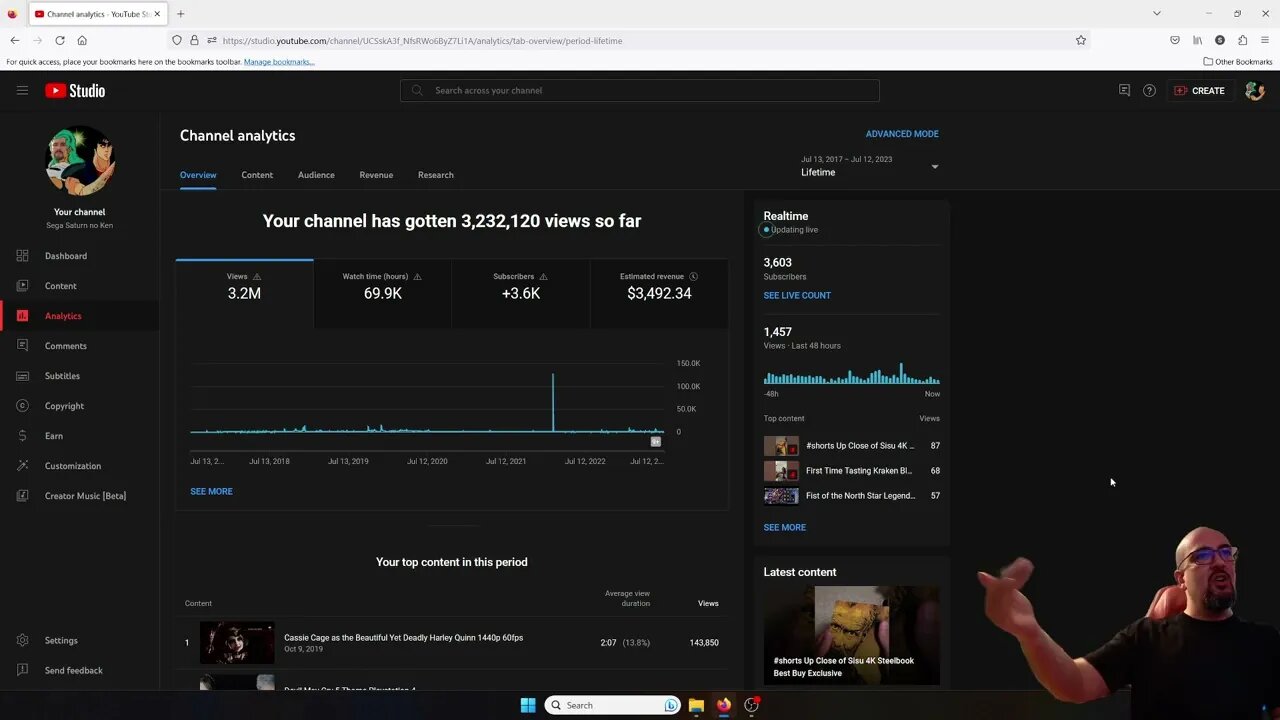The height and width of the screenshot is (720, 1280).
Task: Open the Firefox application menu
Action: [1265, 40]
